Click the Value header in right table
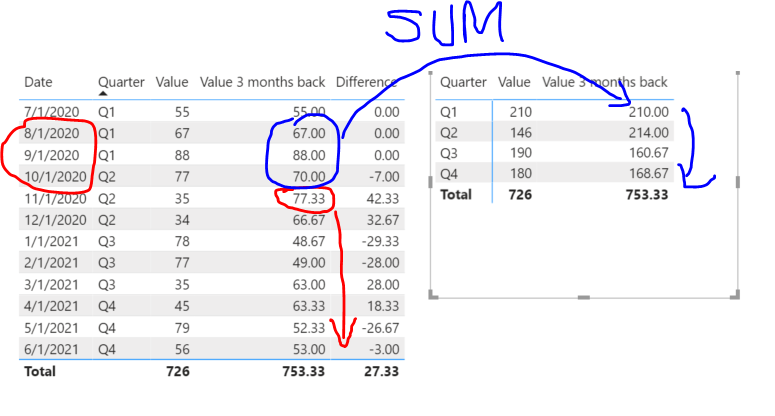Viewport: 775px width, 416px height. (514, 82)
